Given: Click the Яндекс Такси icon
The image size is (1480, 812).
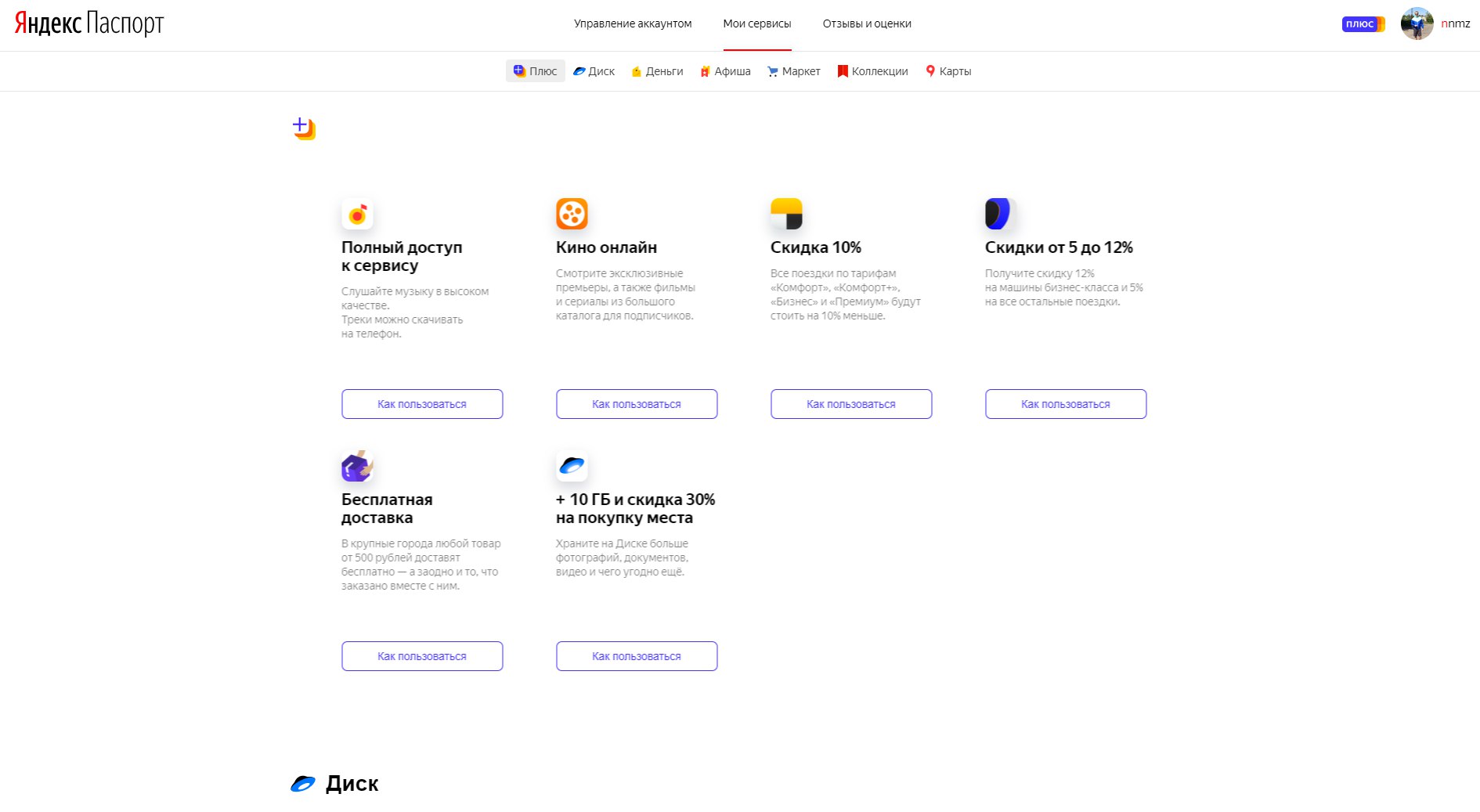Looking at the screenshot, I should tap(786, 214).
